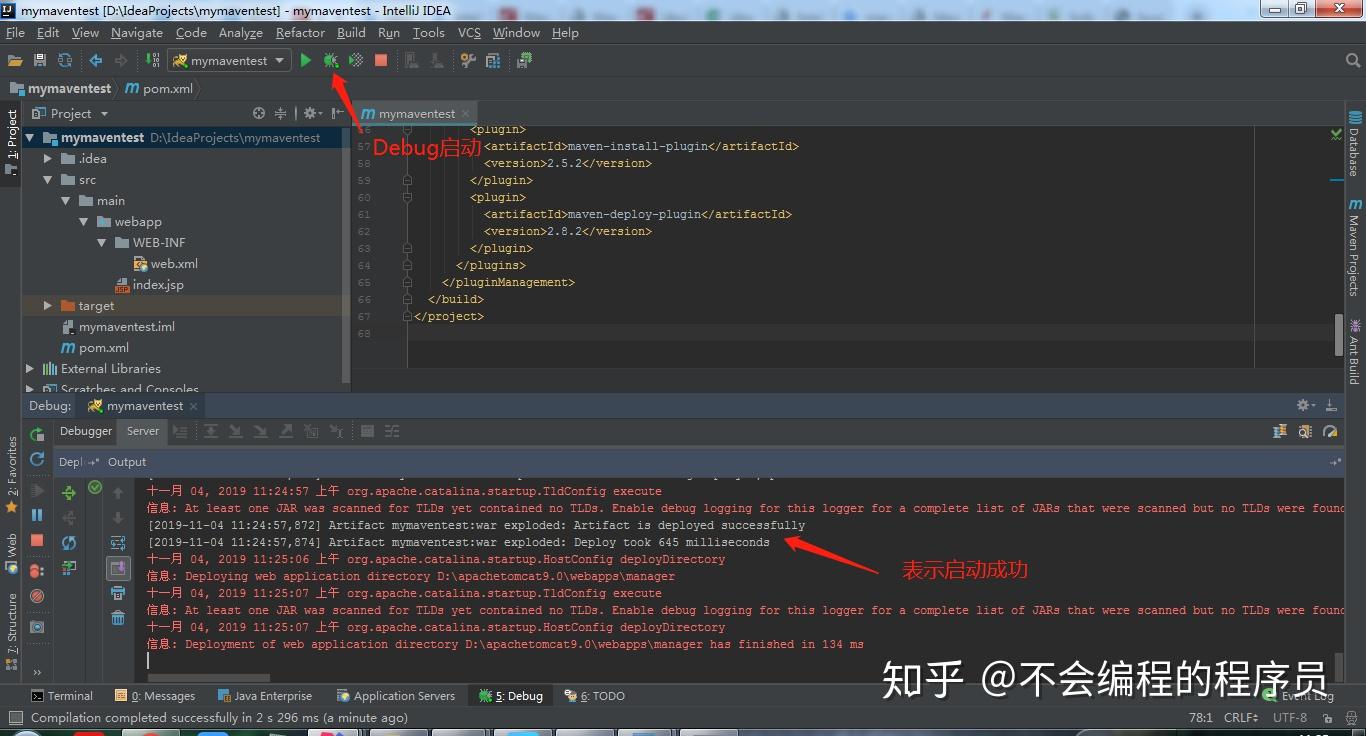Expand the target folder

coord(47,306)
